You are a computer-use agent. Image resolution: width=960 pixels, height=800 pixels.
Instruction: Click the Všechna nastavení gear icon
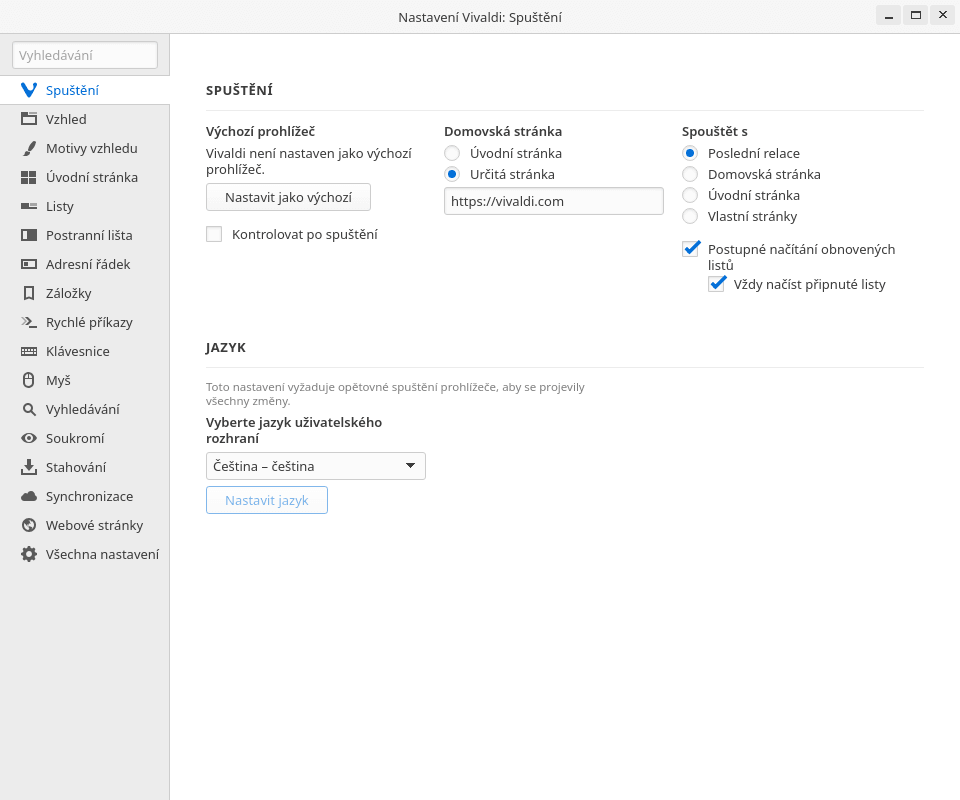point(29,554)
